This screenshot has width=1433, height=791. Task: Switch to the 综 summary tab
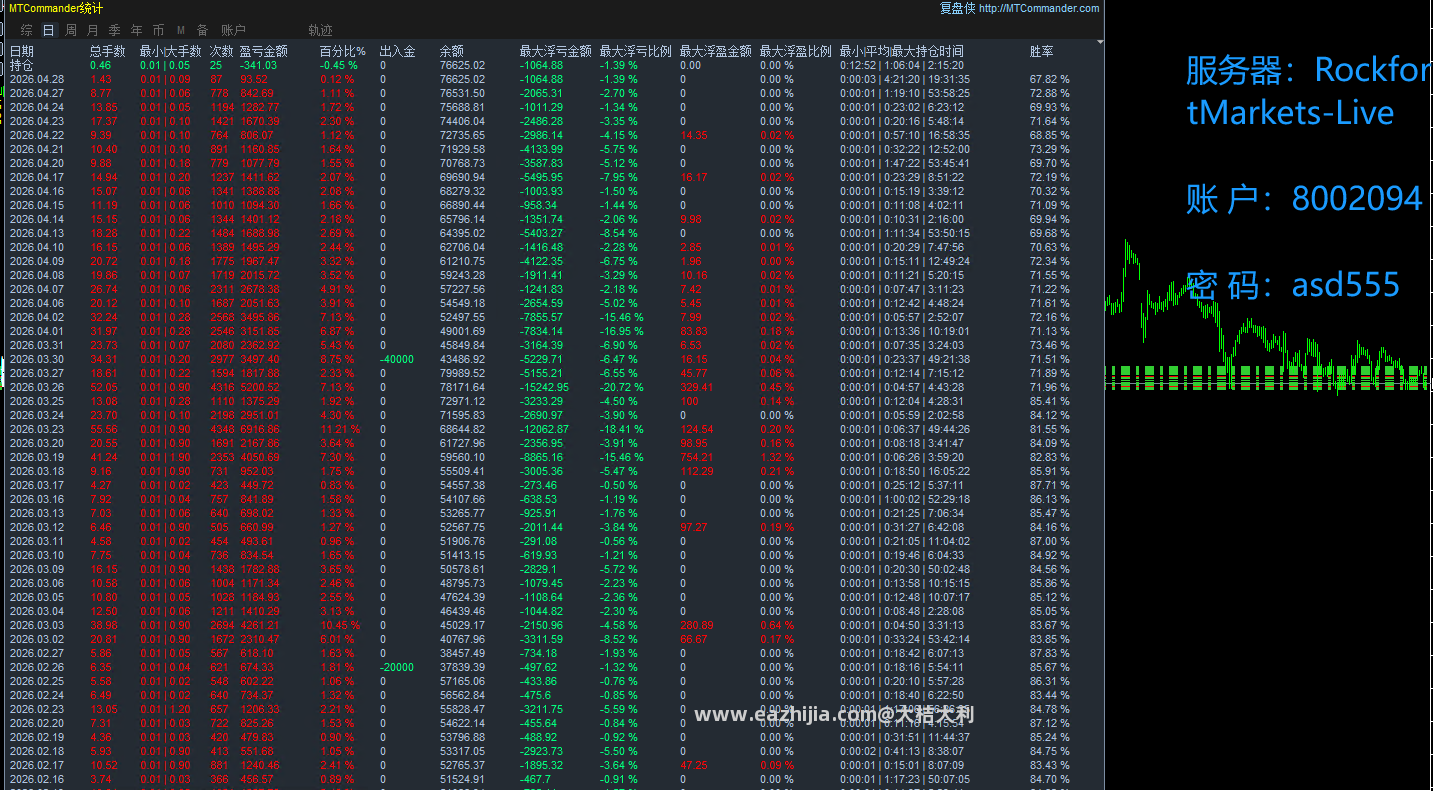tap(27, 31)
